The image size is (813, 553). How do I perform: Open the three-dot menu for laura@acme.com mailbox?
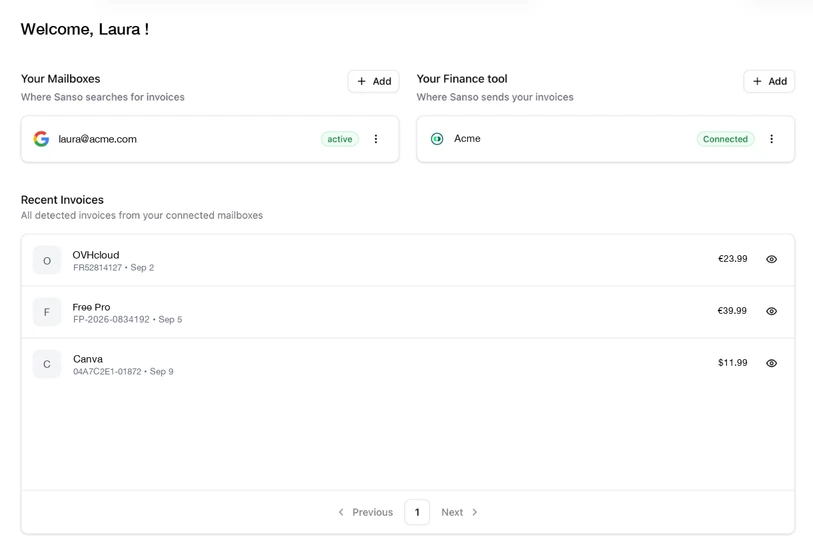pyautogui.click(x=376, y=139)
